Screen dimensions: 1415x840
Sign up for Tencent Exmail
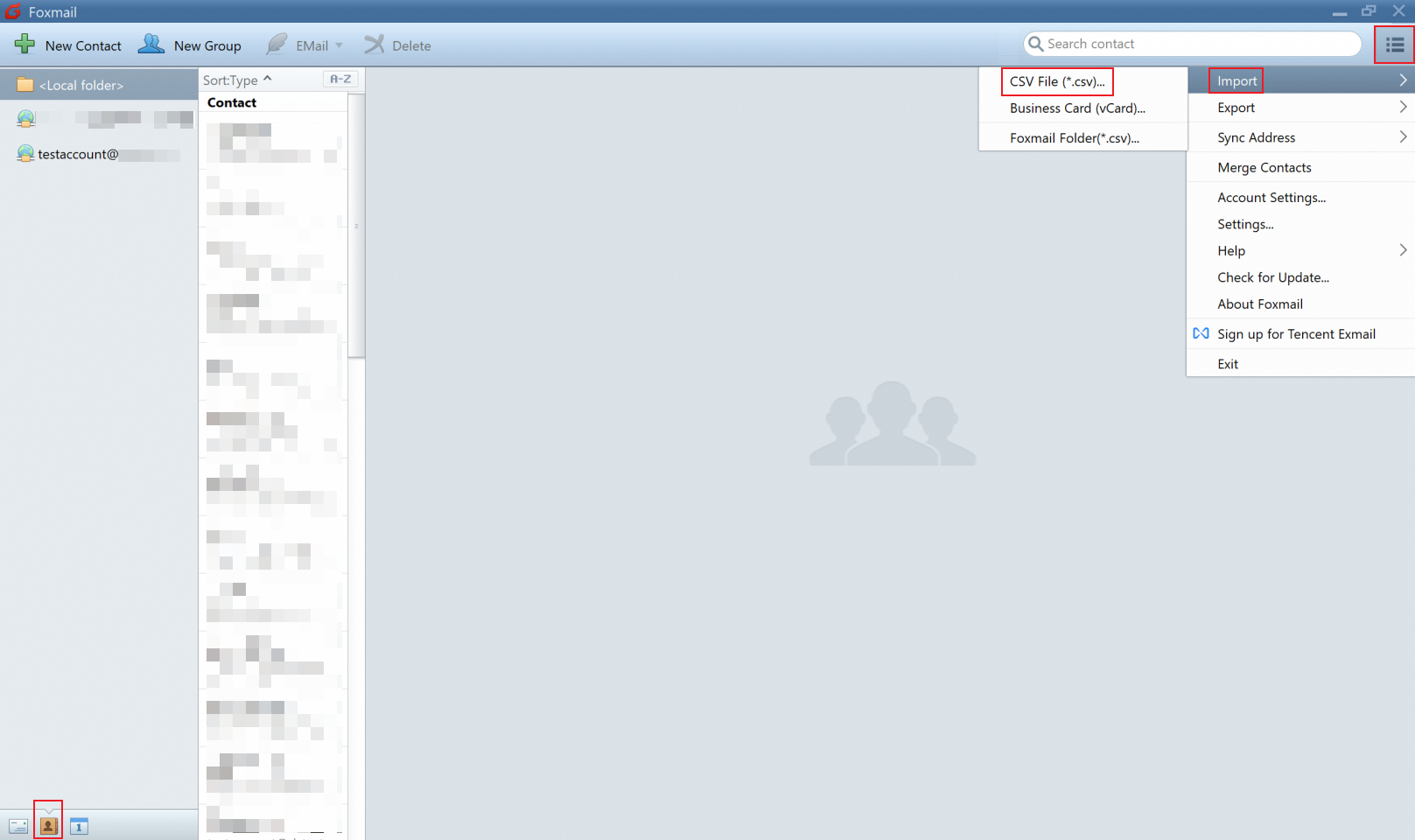click(x=1296, y=333)
